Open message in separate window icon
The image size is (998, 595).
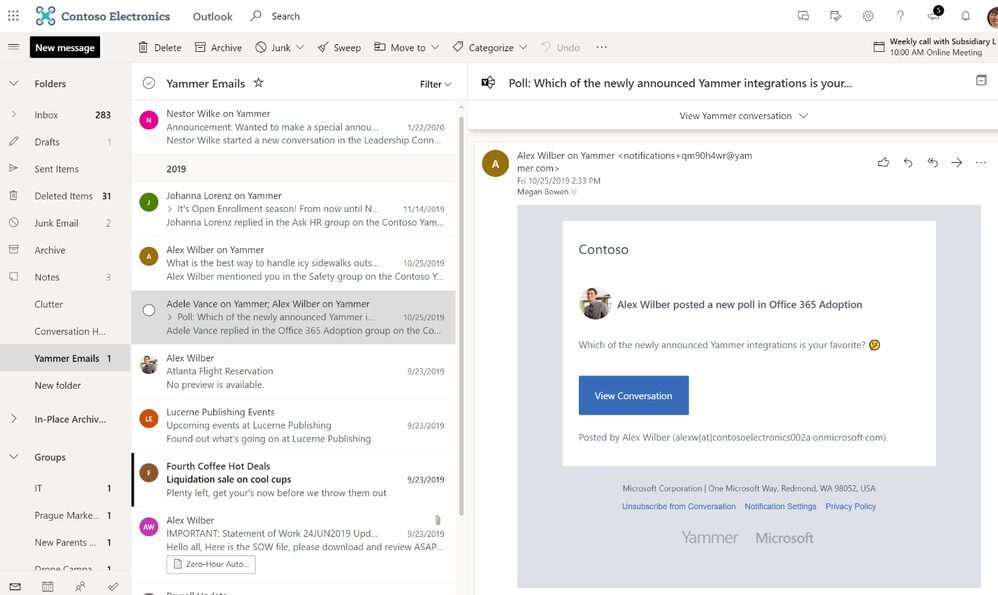pyautogui.click(x=981, y=80)
